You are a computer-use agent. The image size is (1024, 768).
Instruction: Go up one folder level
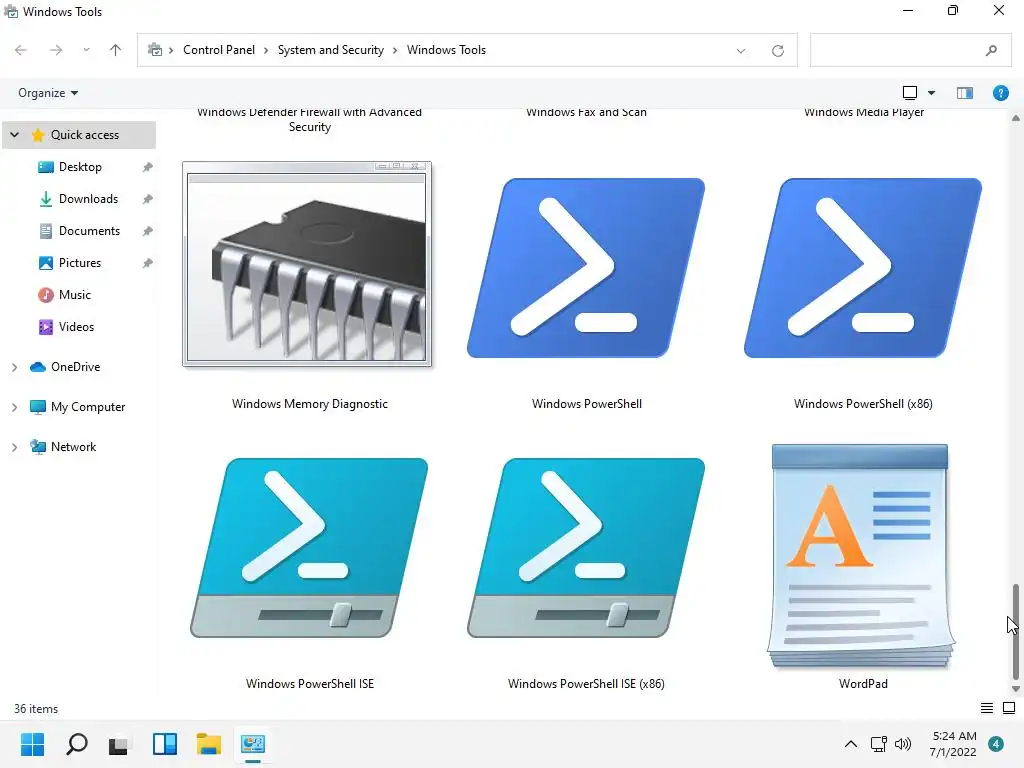[x=116, y=50]
